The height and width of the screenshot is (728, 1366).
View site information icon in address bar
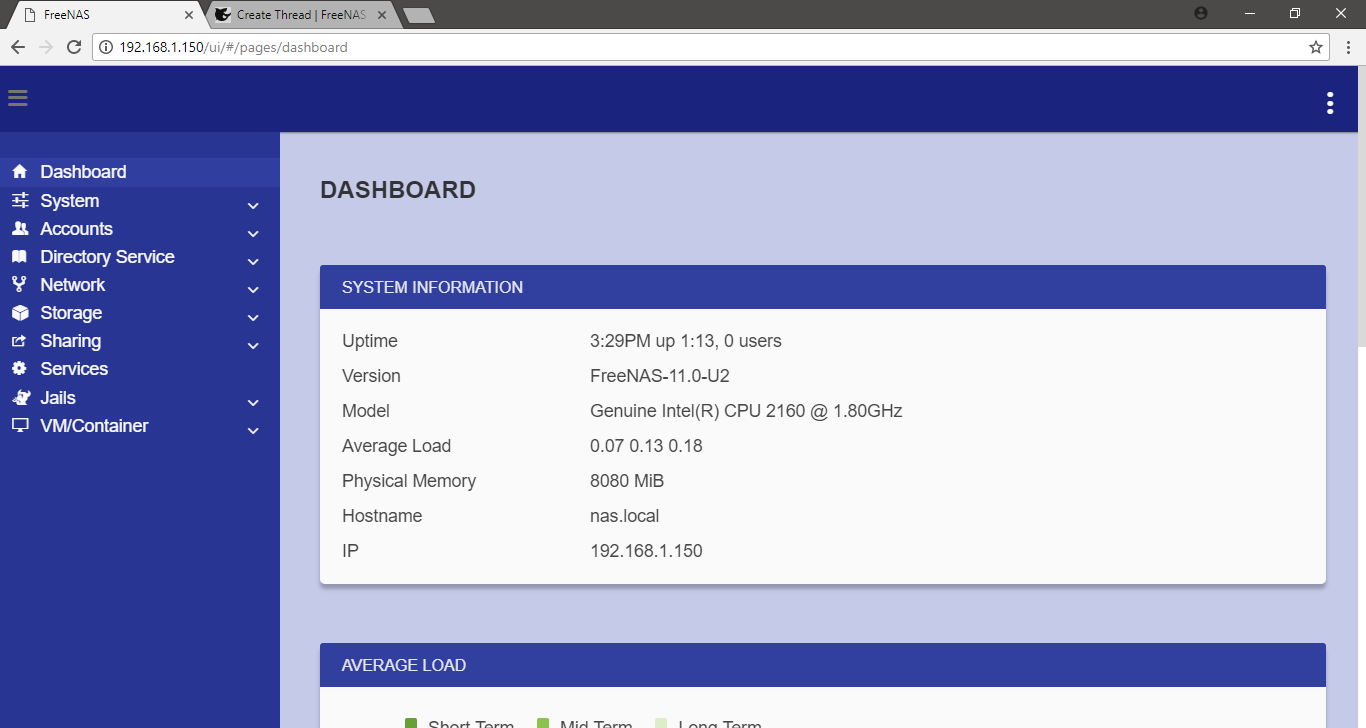[x=106, y=47]
